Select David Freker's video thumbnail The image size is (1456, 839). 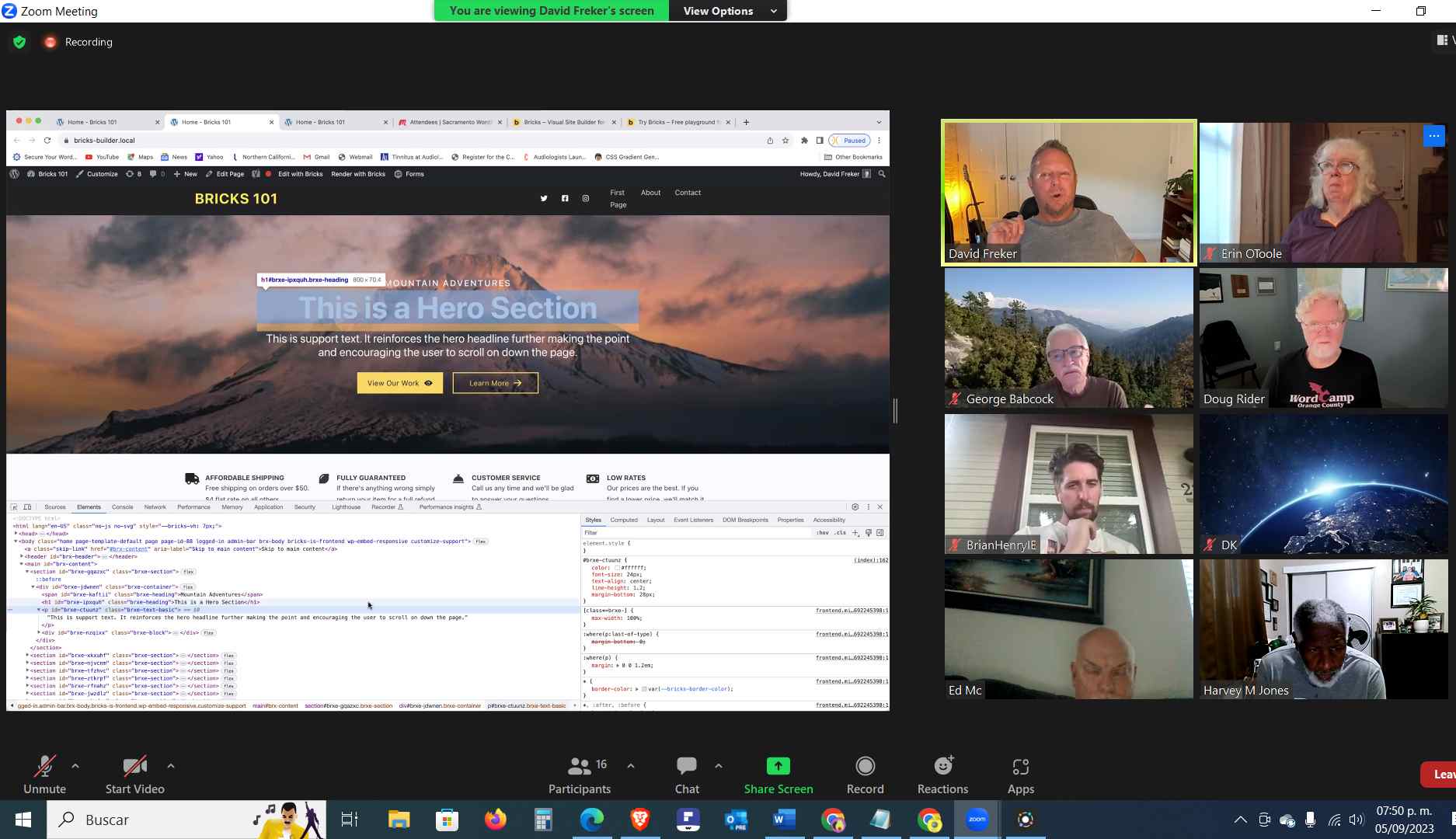click(x=1068, y=193)
